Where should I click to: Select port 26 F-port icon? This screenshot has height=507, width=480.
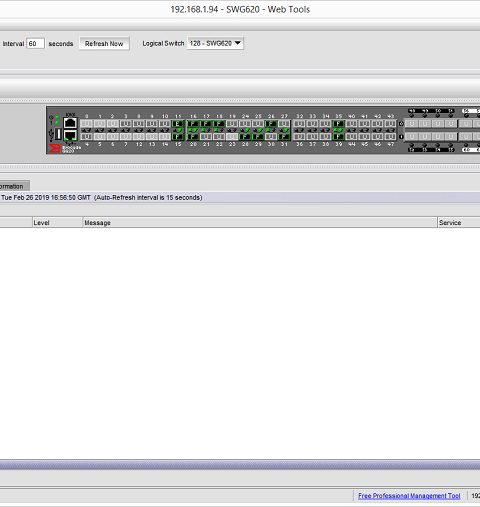(x=271, y=124)
